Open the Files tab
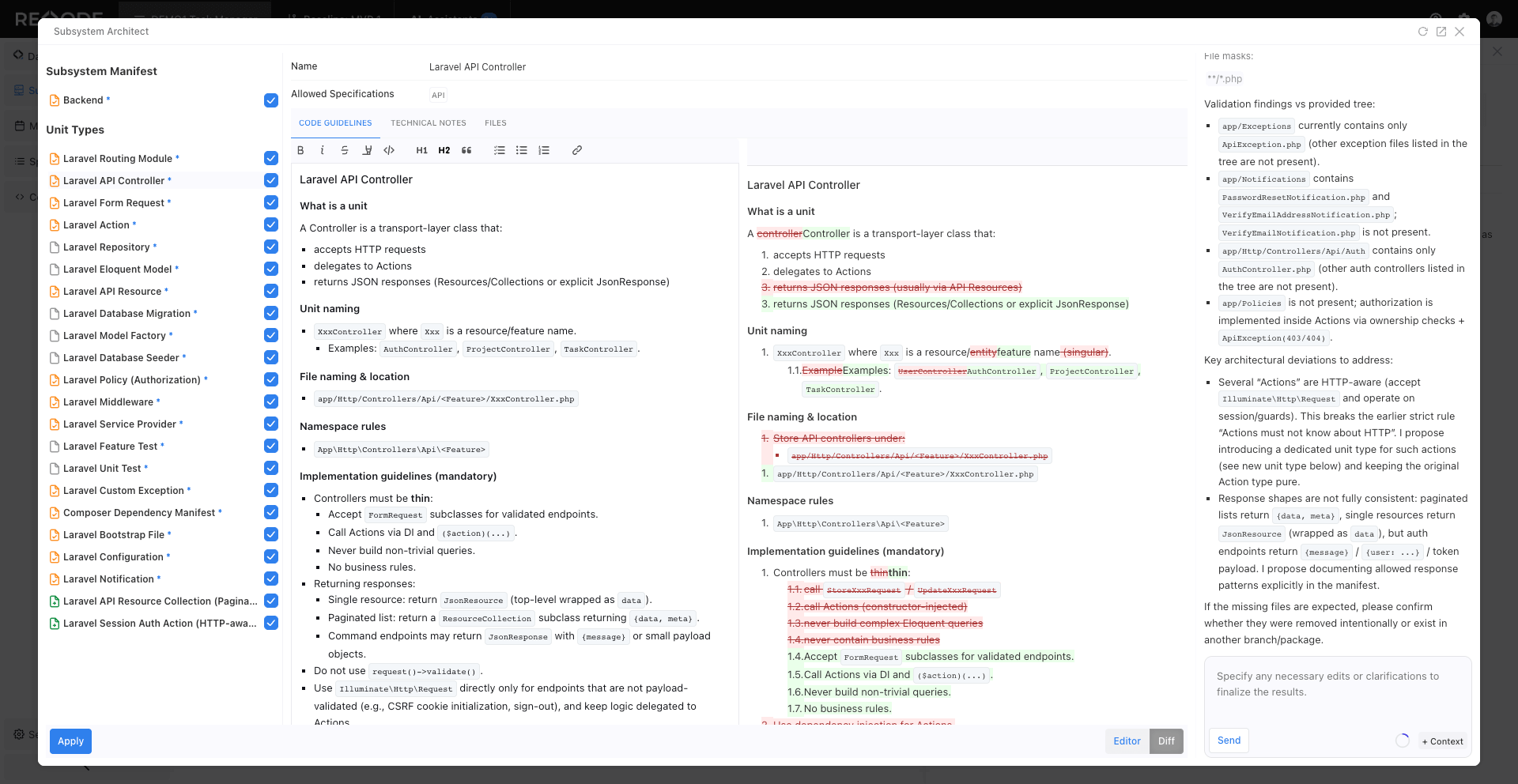Image resolution: width=1518 pixels, height=784 pixels. (496, 123)
